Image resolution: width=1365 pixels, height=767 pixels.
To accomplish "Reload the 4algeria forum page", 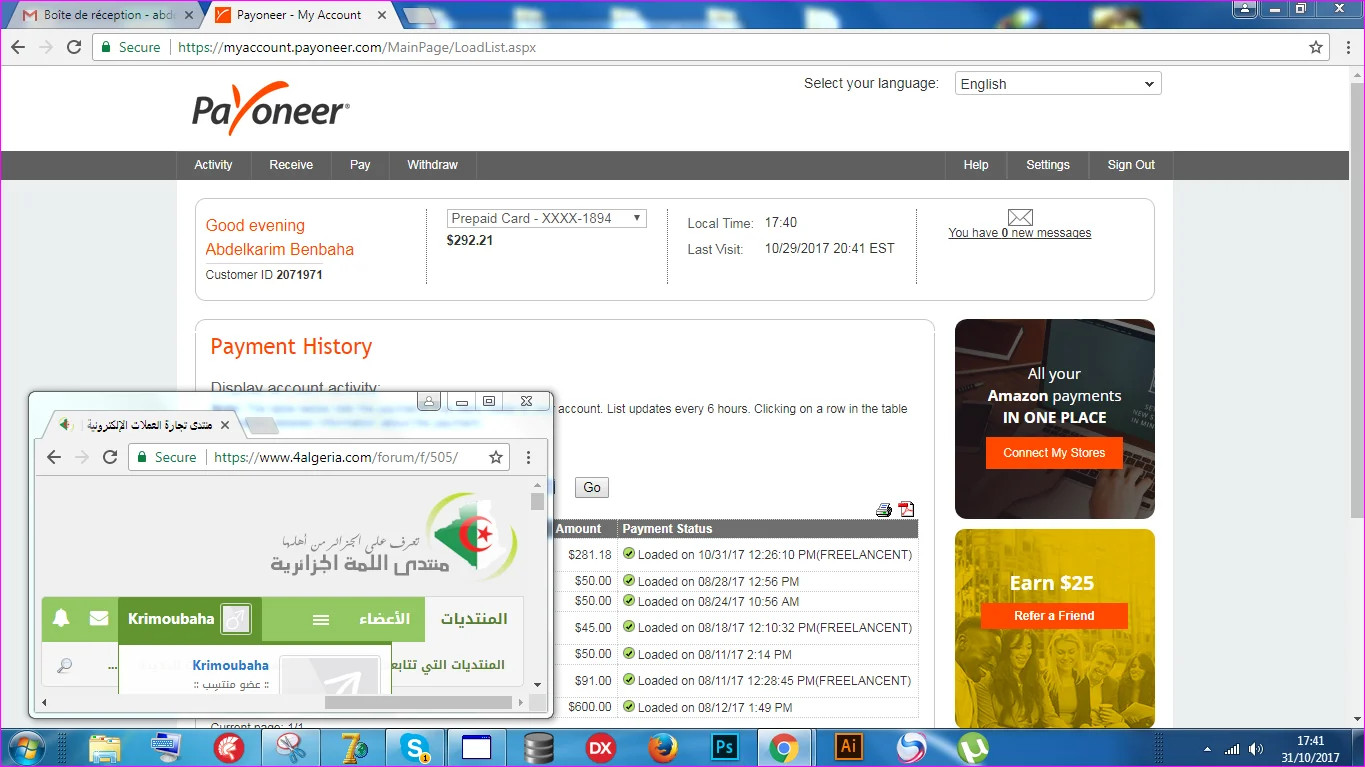I will [111, 457].
